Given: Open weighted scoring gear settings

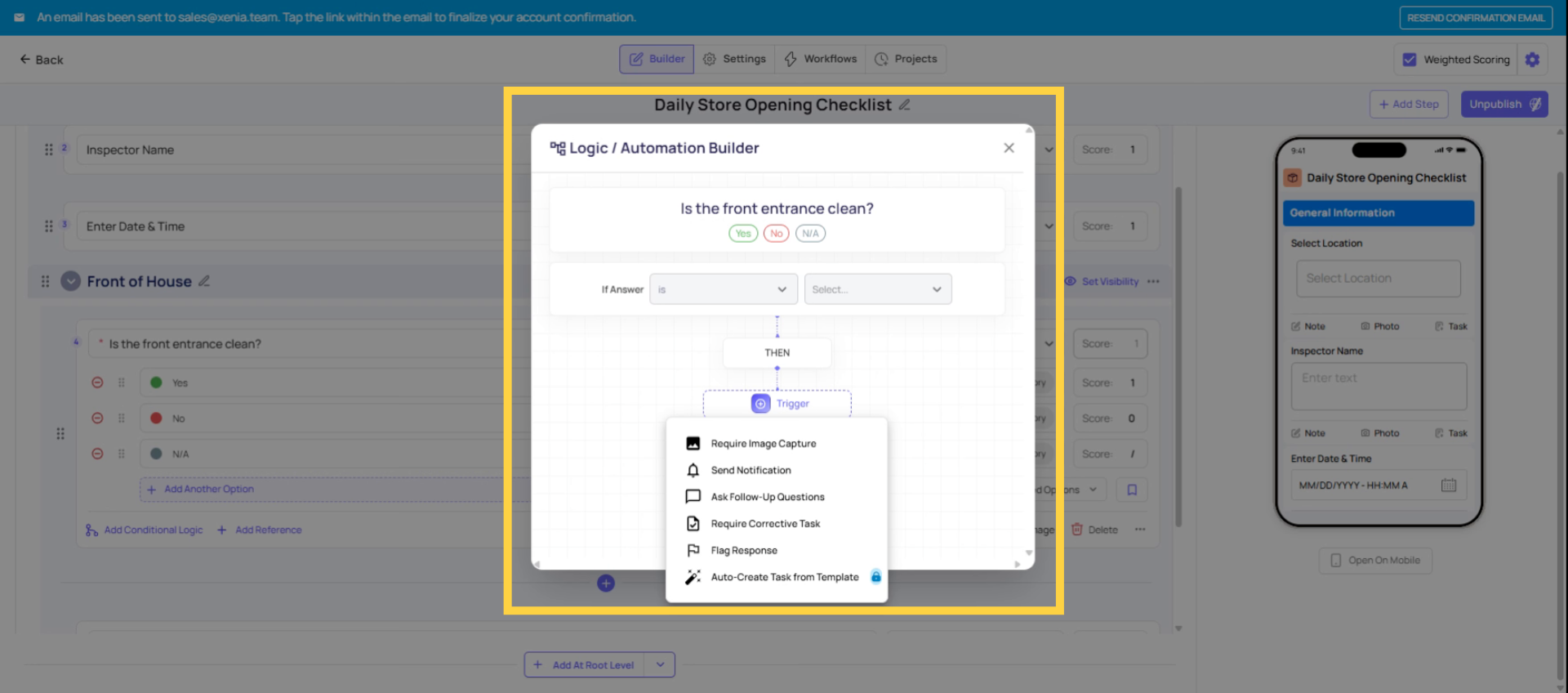Looking at the screenshot, I should coord(1532,60).
